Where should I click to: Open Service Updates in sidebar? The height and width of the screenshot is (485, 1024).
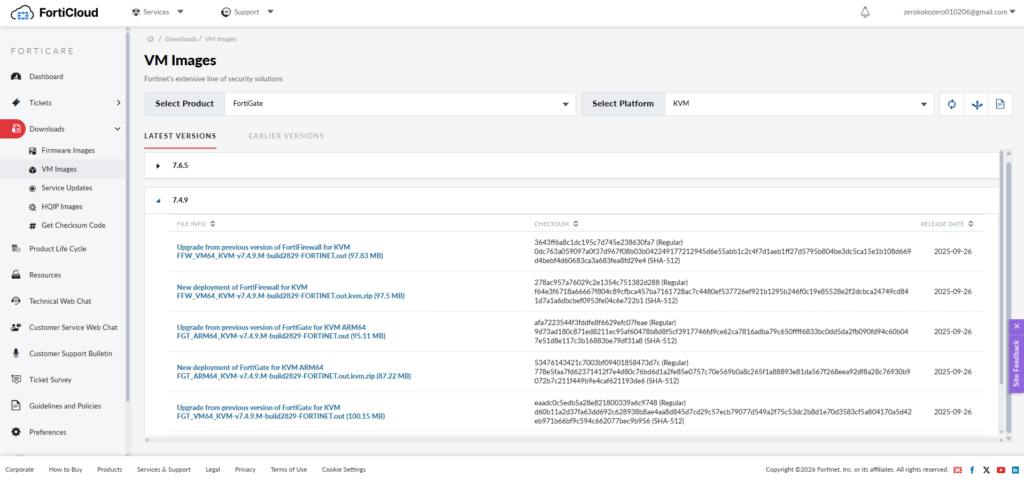click(x=67, y=188)
